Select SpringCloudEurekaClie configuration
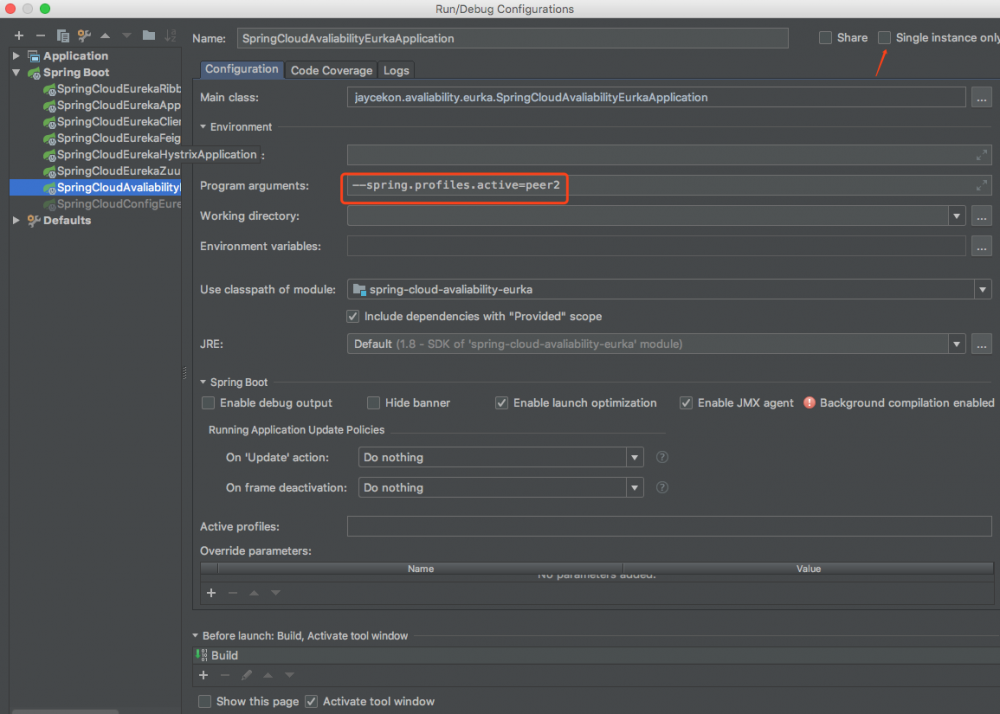Viewport: 1000px width, 714px height. (x=112, y=122)
